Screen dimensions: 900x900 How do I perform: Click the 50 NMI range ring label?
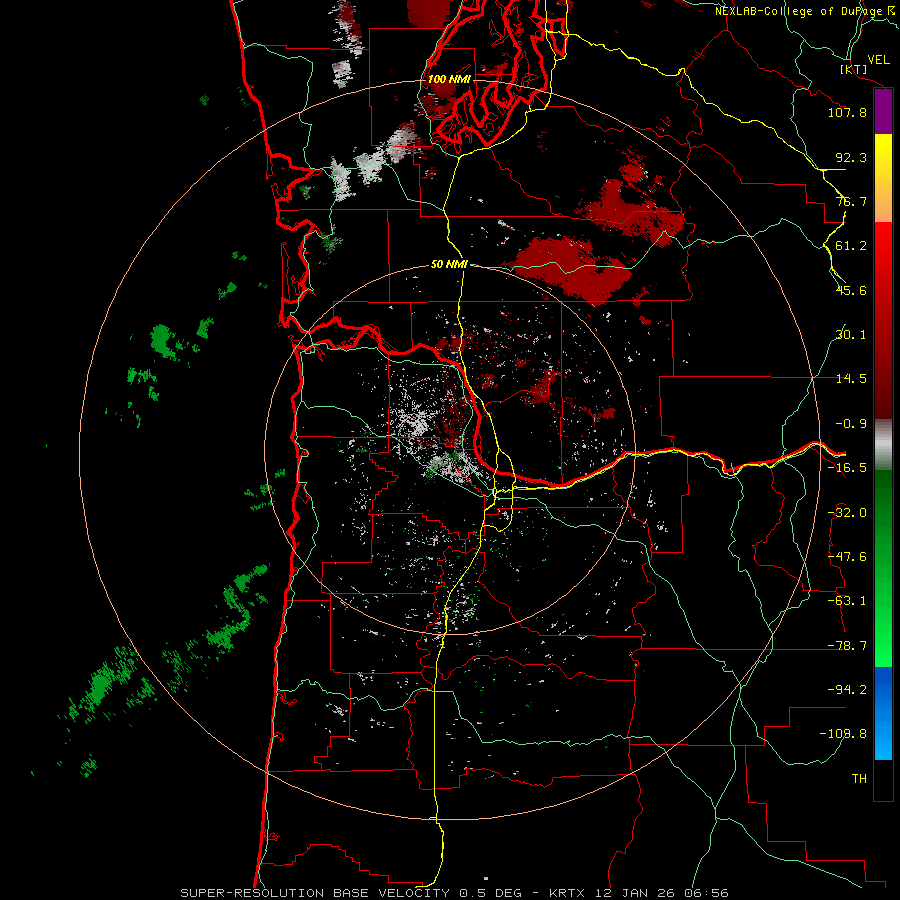(449, 264)
